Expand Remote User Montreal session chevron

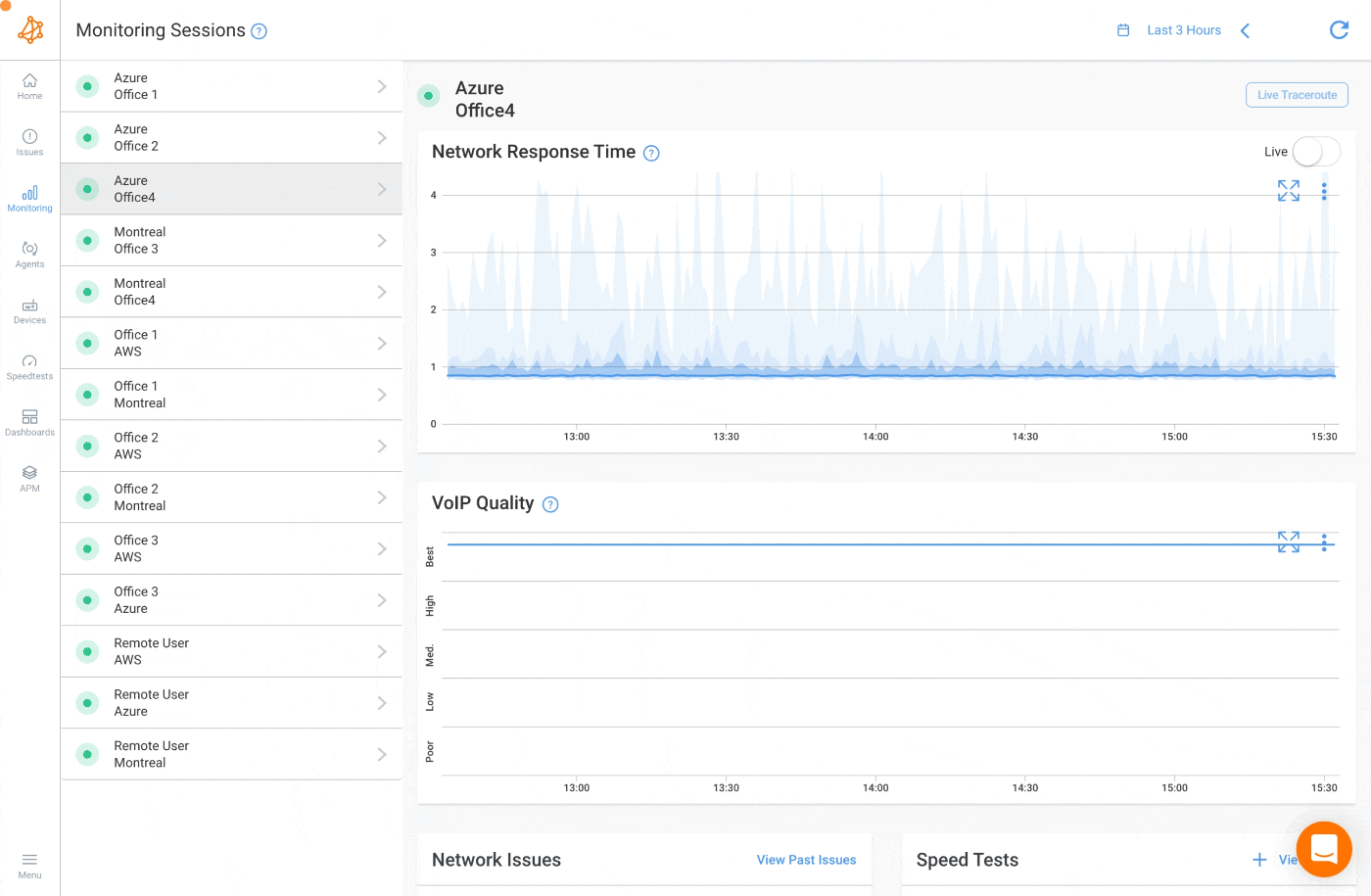(382, 754)
